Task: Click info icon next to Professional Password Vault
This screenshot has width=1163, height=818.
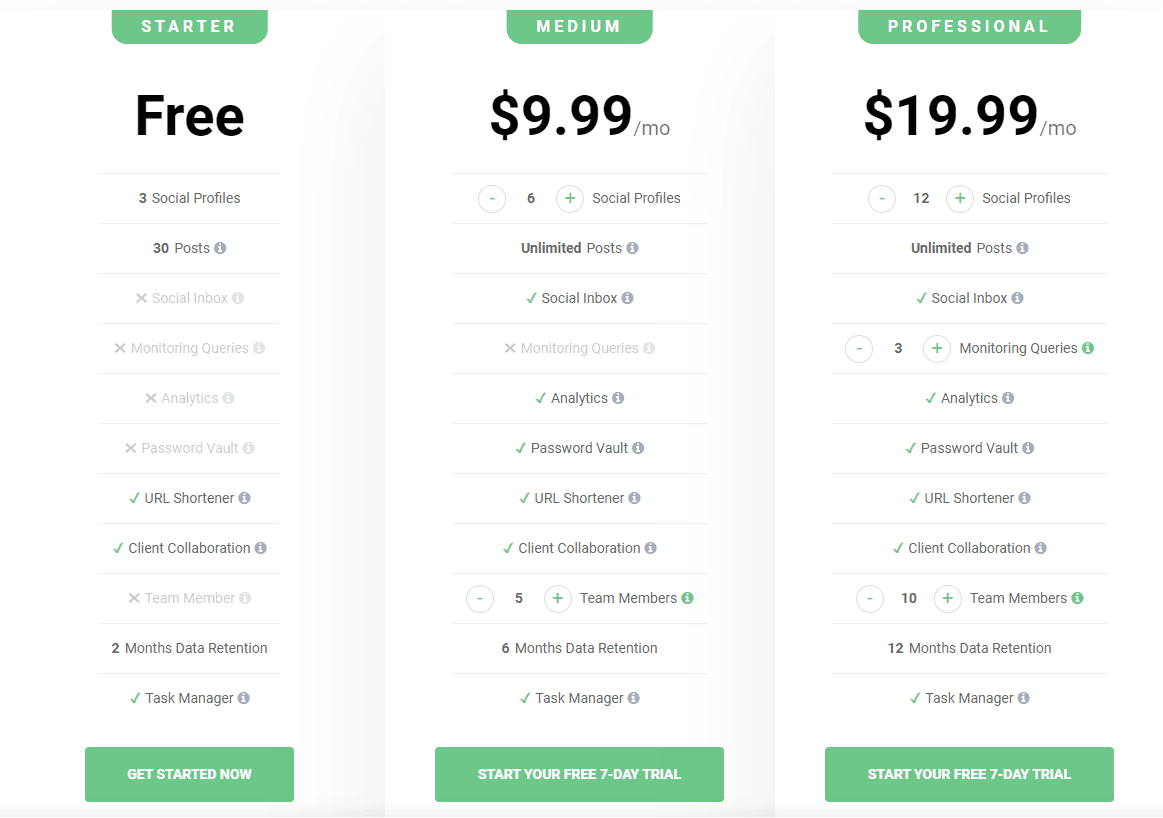Action: [x=1028, y=448]
